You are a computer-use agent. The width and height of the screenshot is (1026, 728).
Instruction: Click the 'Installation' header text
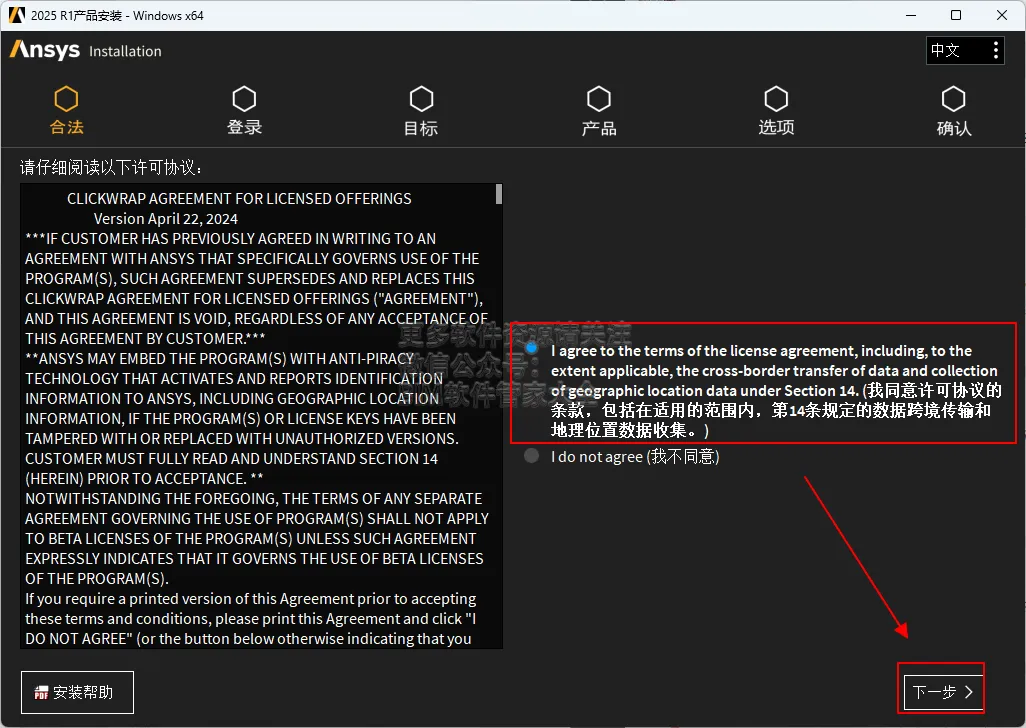point(125,51)
